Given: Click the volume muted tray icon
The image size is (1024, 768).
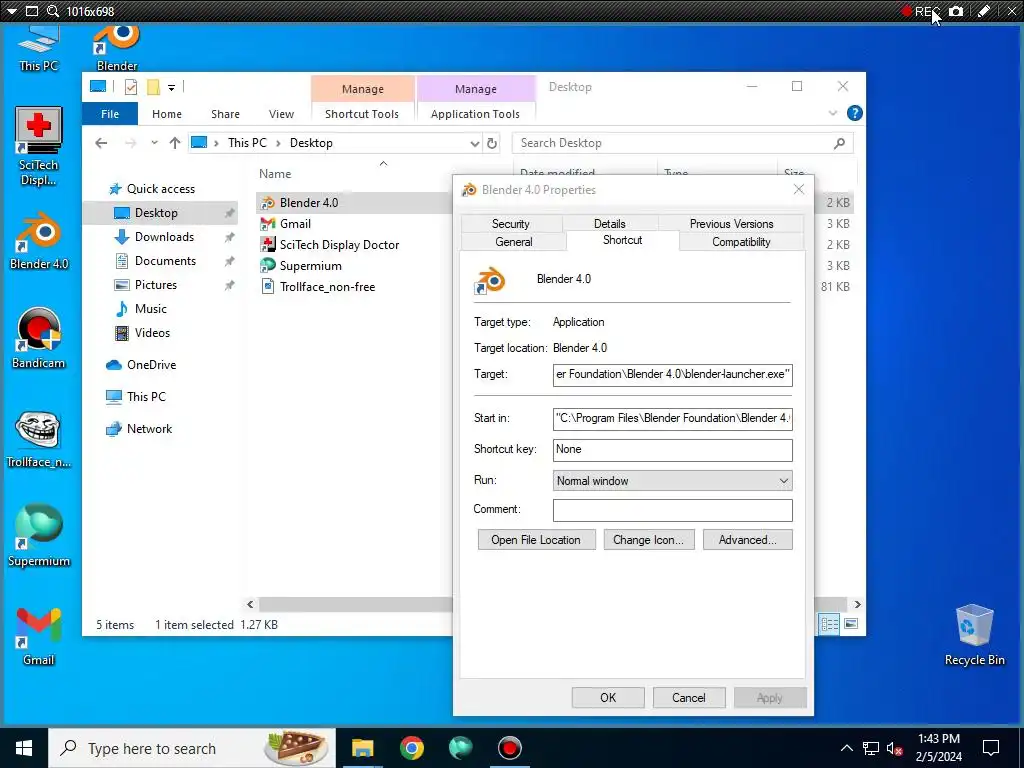Looking at the screenshot, I should (895, 748).
